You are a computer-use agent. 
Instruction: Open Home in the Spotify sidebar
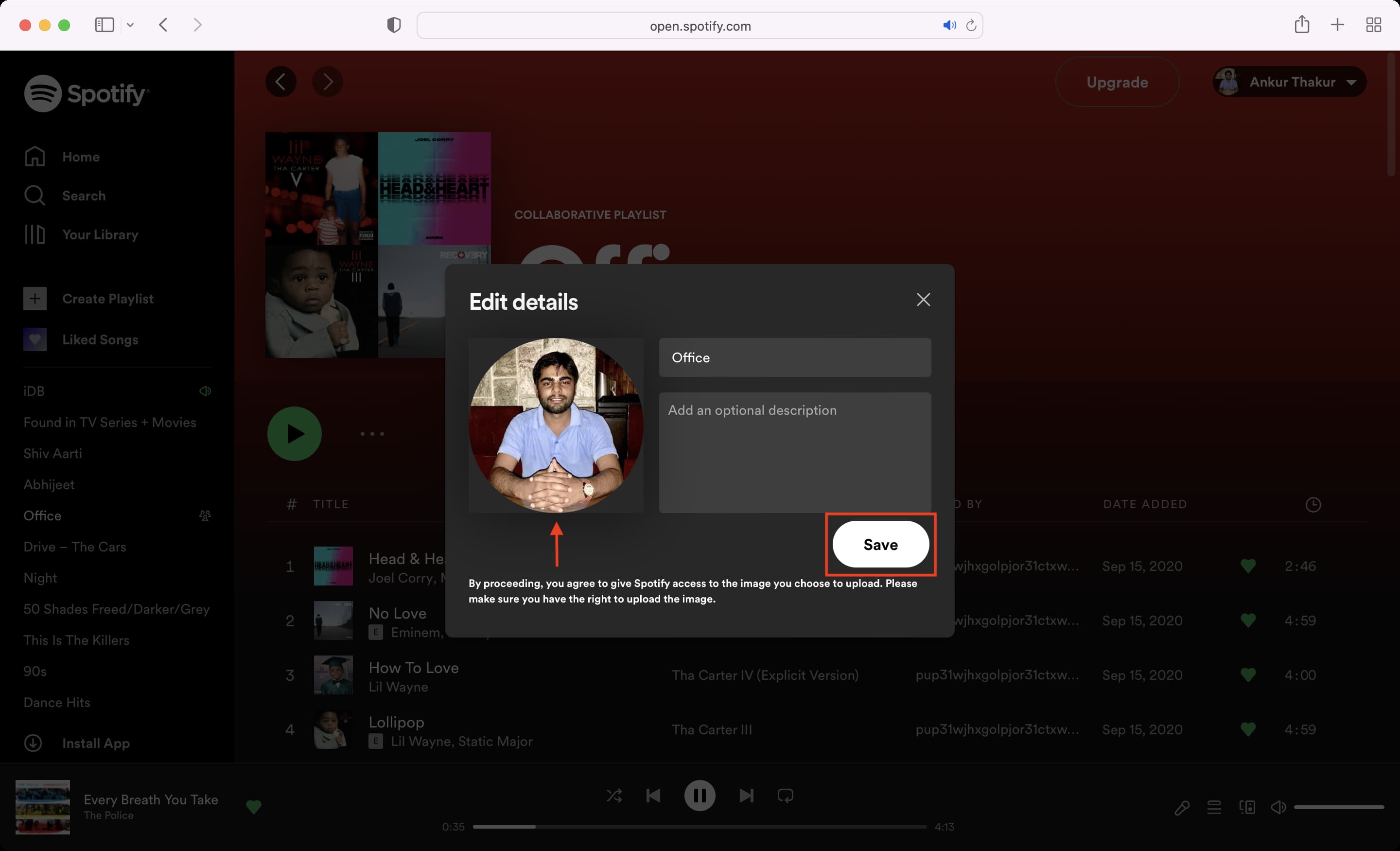62,156
